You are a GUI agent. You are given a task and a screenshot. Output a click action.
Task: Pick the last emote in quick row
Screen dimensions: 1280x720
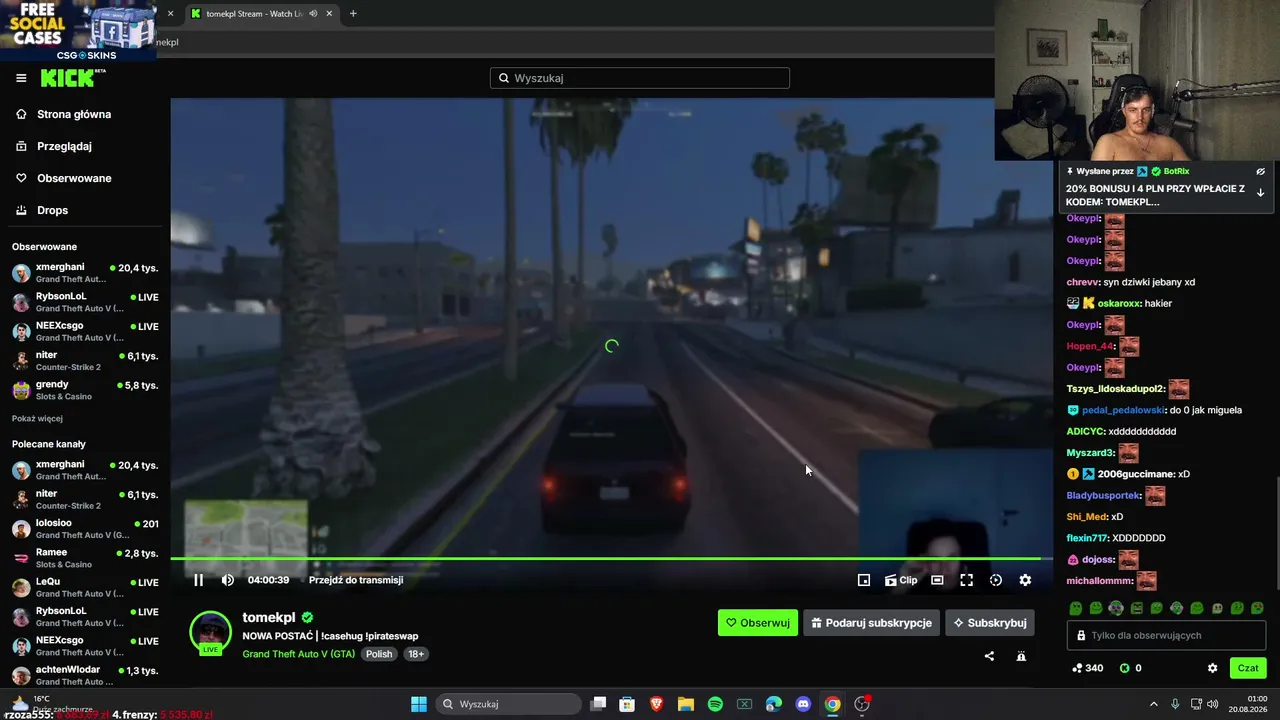[x=1257, y=608]
